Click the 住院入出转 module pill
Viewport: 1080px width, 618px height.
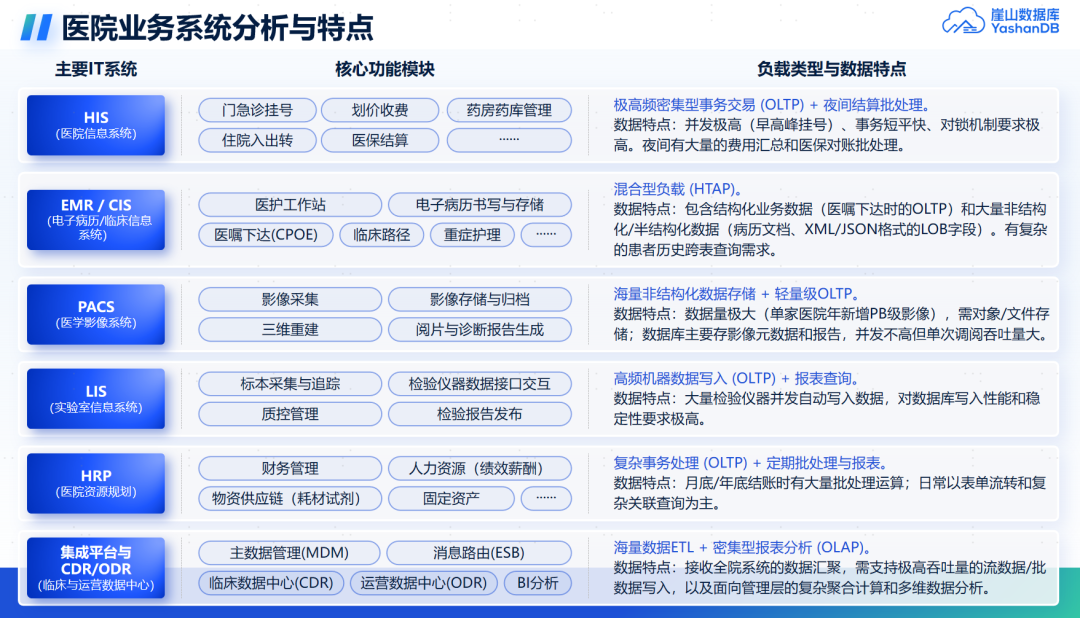click(258, 141)
